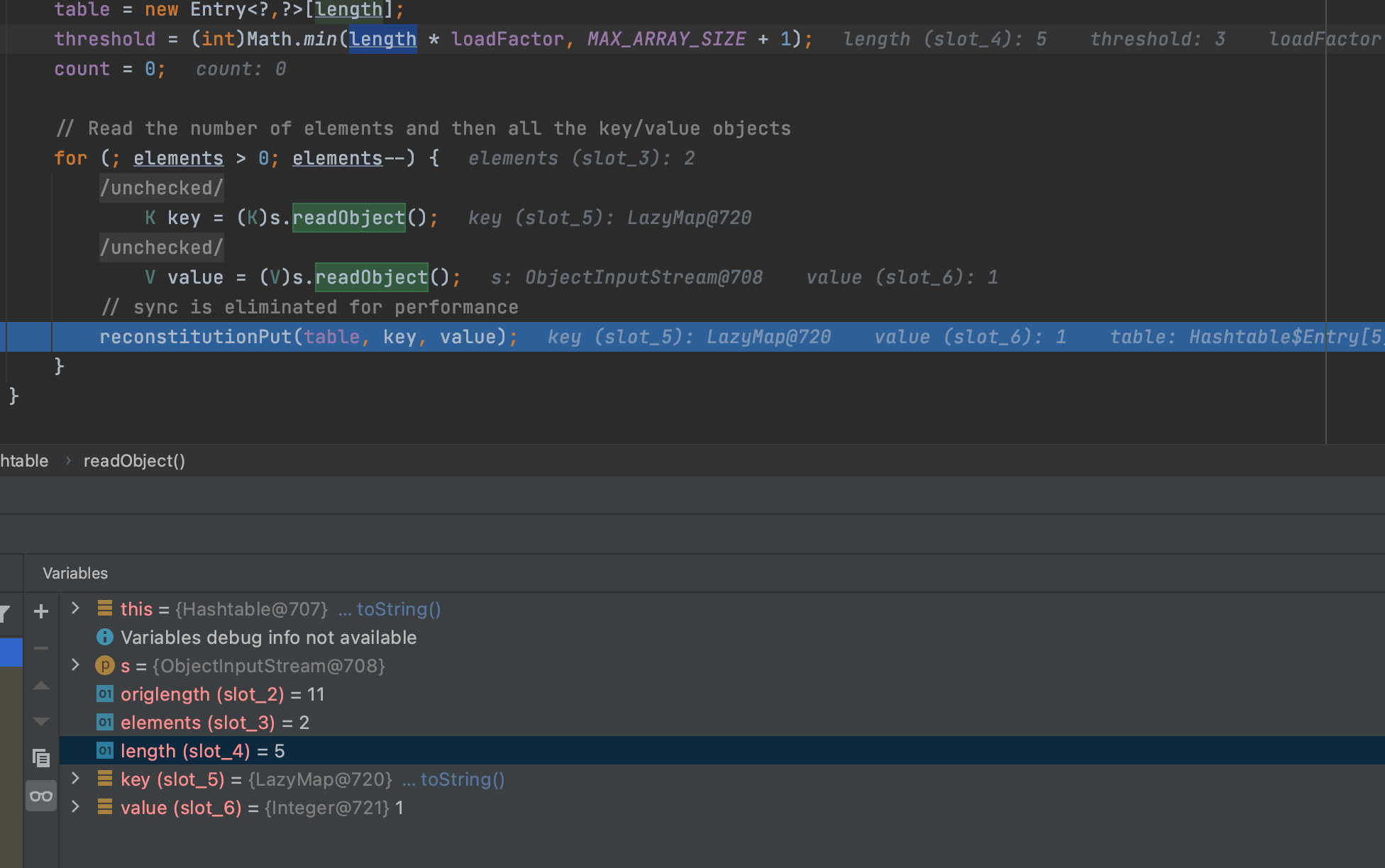Click the 'Read the number of elements' comment
This screenshot has width=1385, height=868.
tap(423, 128)
